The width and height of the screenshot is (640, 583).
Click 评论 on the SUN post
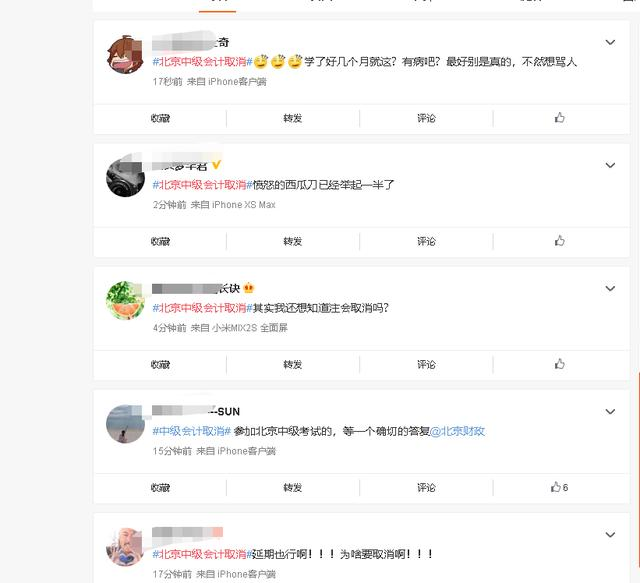point(426,487)
